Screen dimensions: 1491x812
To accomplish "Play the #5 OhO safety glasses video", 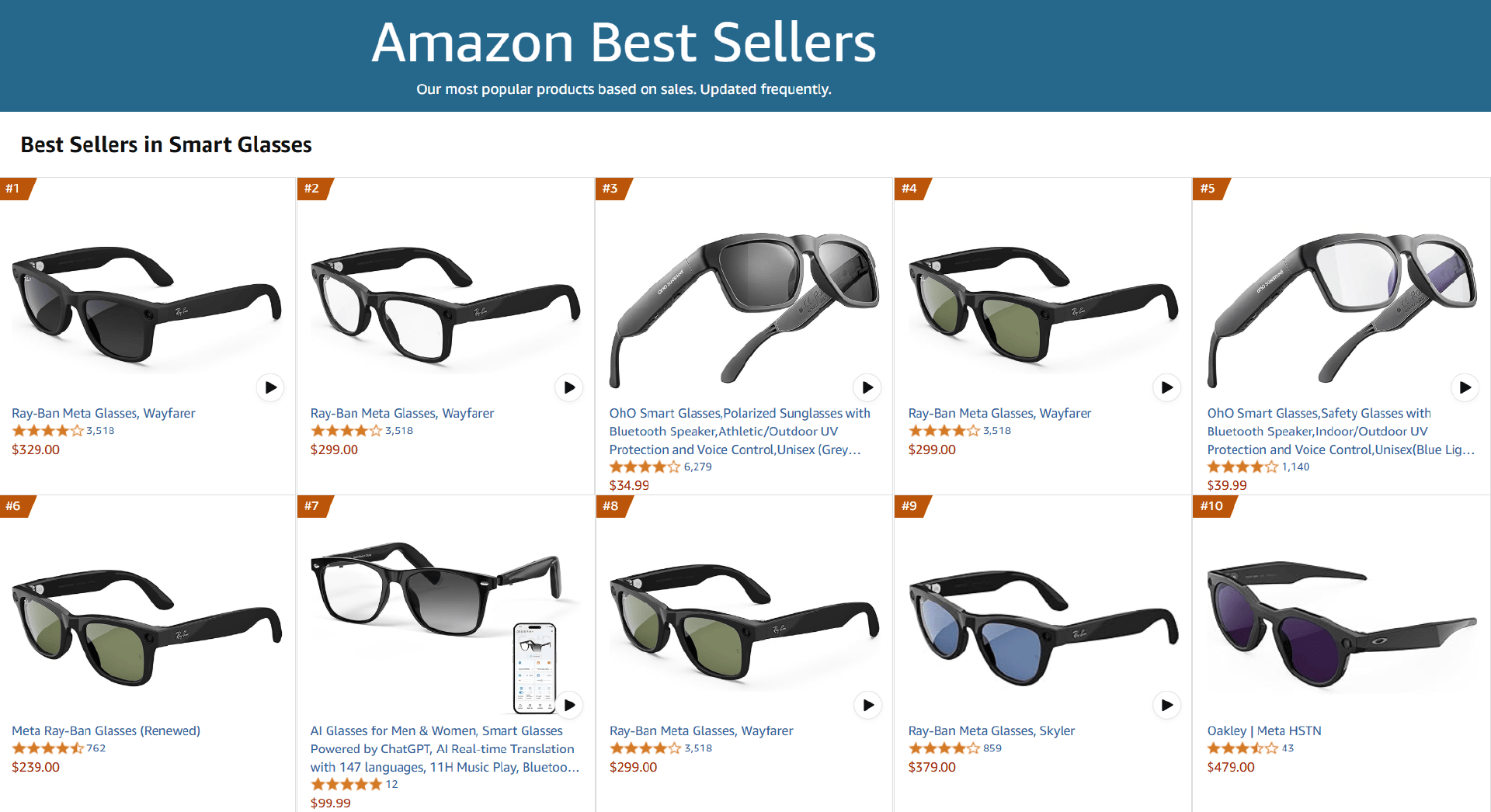I will (1465, 387).
